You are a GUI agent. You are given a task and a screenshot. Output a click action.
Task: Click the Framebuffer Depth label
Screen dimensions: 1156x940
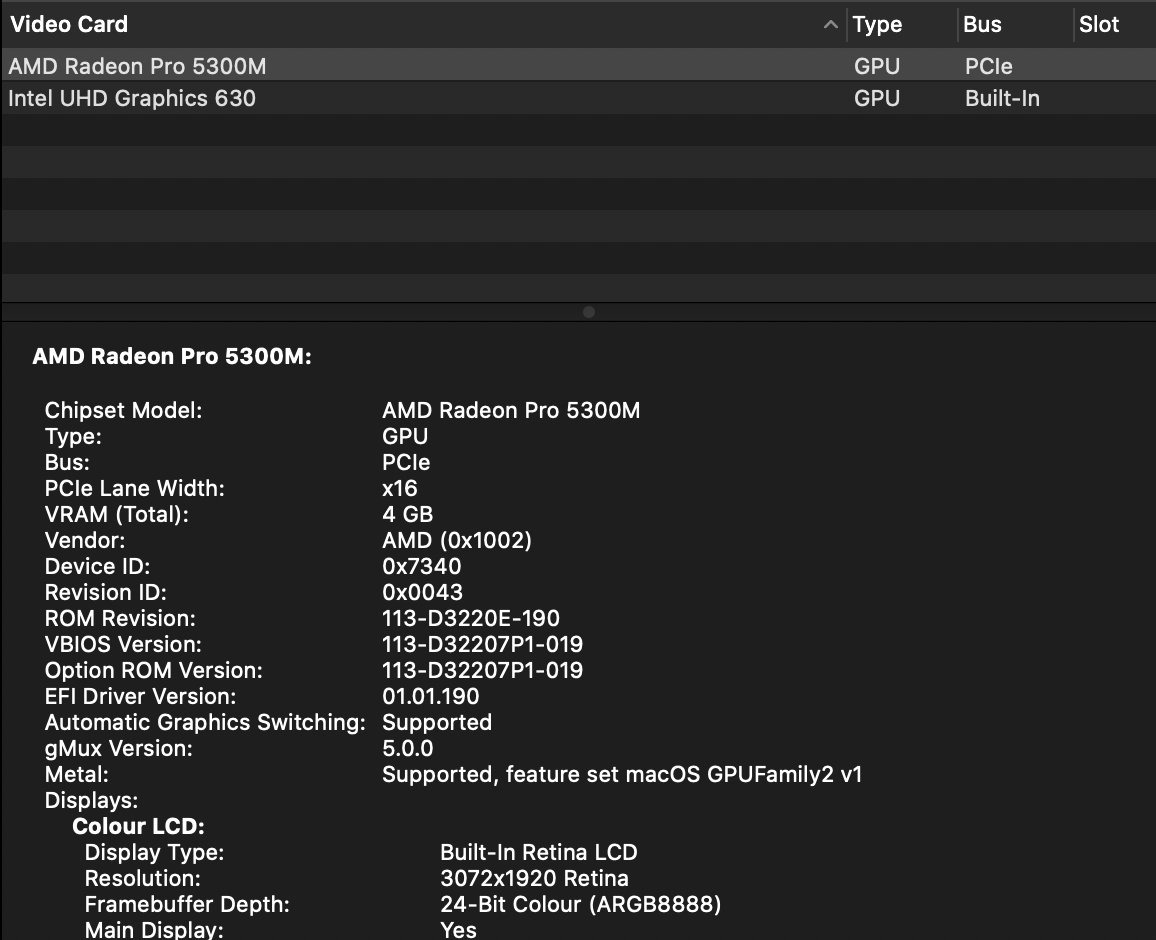[x=187, y=905]
